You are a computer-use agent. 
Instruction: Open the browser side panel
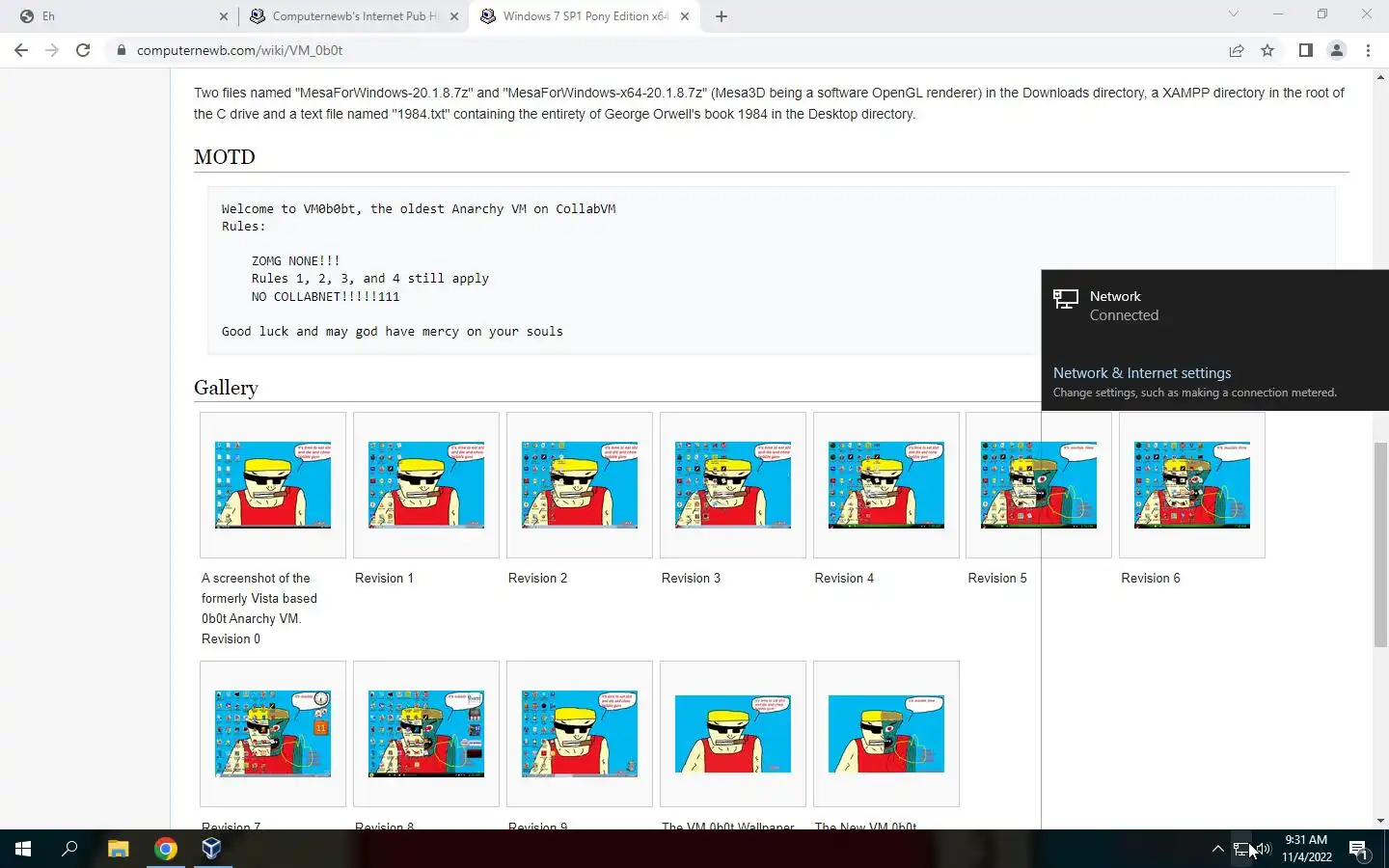[1305, 50]
